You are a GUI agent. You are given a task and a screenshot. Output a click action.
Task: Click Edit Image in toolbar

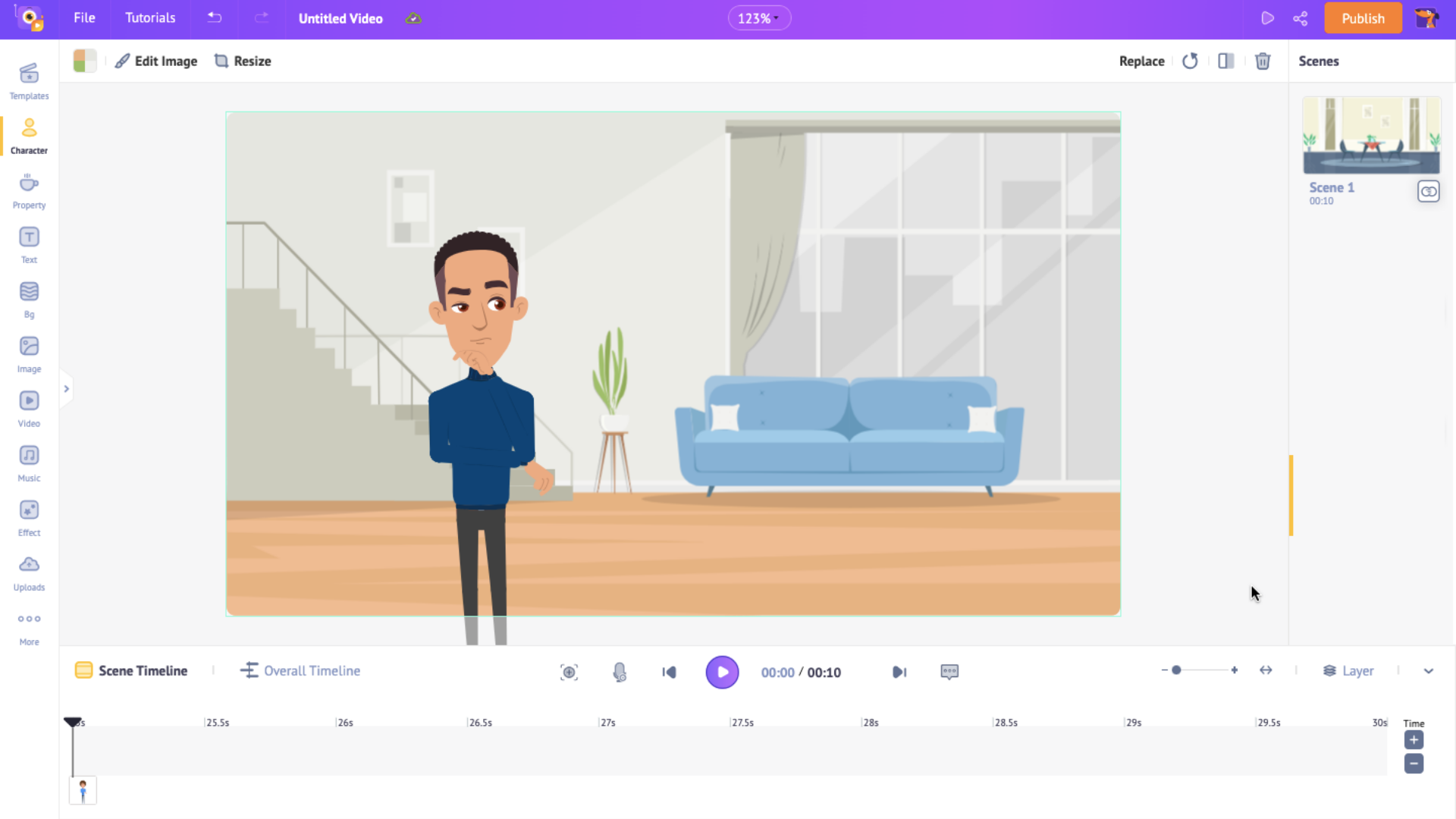(x=157, y=61)
